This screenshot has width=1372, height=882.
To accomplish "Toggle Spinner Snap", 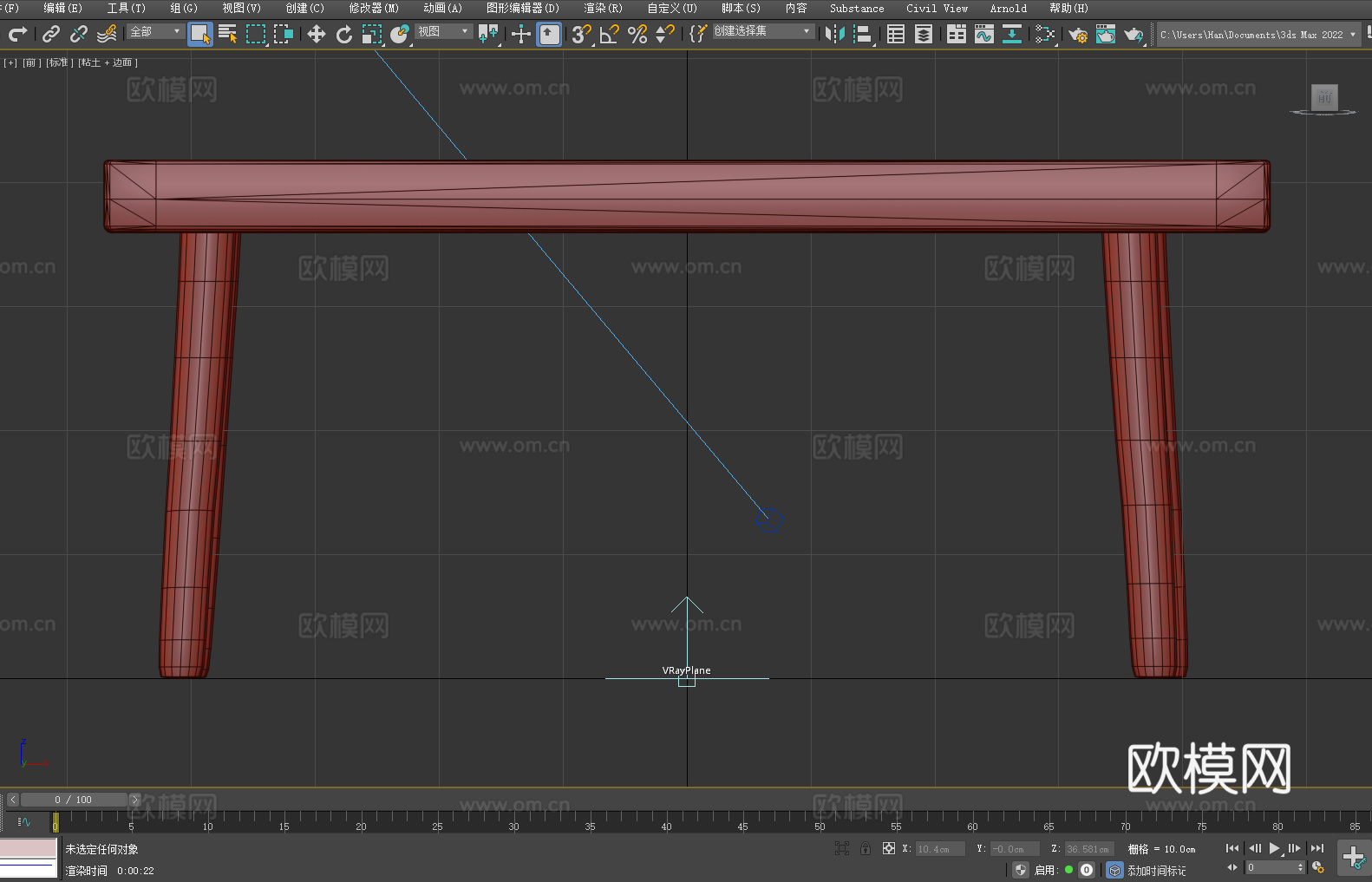I will (665, 34).
